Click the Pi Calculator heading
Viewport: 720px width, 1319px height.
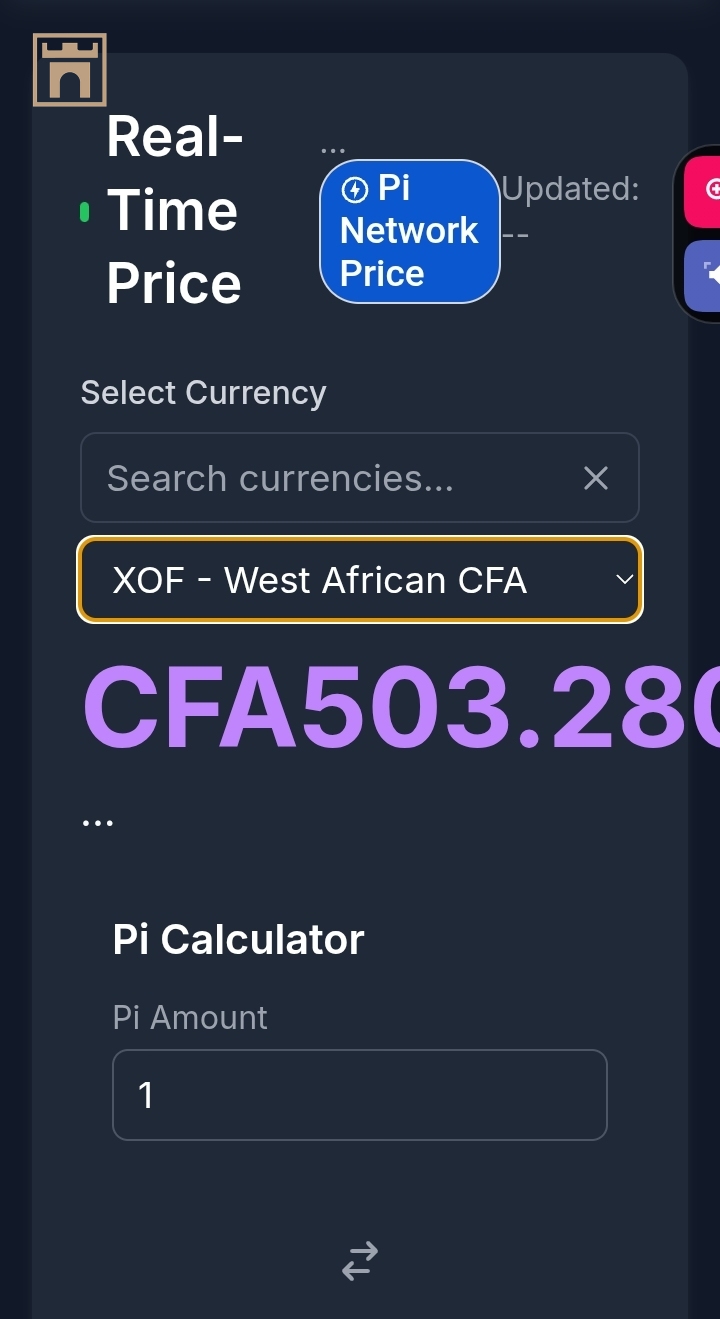(x=239, y=939)
